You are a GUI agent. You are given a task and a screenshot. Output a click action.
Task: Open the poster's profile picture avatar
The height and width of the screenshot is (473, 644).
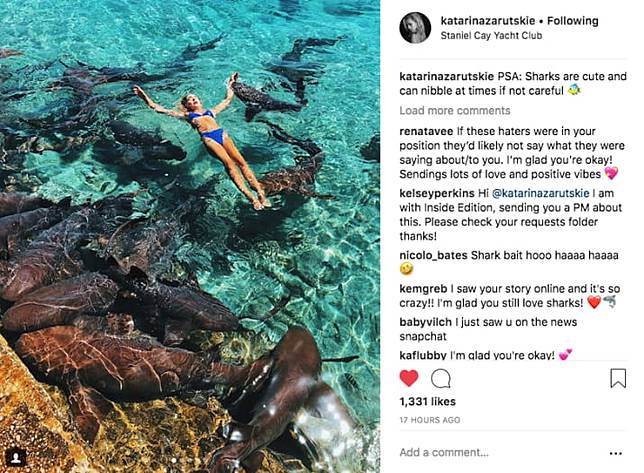[x=415, y=27]
